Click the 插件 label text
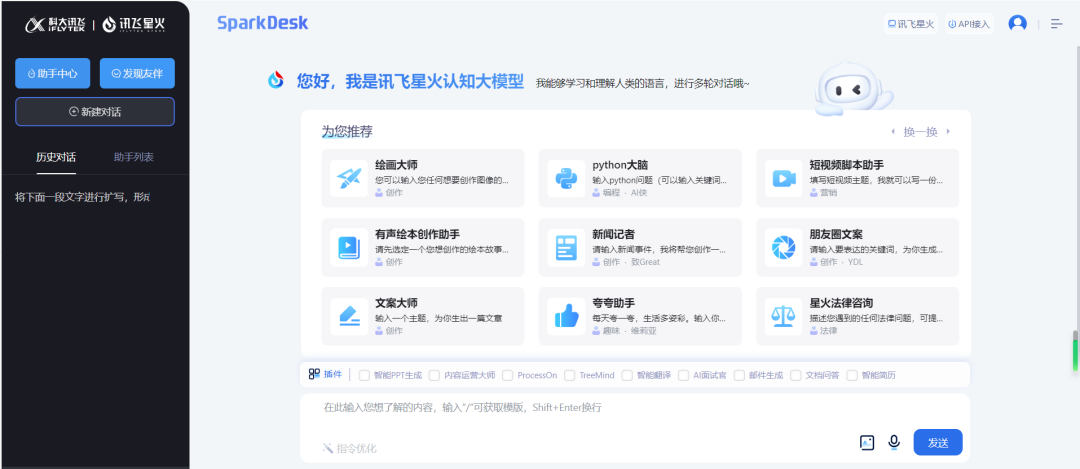Viewport: 1080px width, 469px height. pyautogui.click(x=333, y=374)
